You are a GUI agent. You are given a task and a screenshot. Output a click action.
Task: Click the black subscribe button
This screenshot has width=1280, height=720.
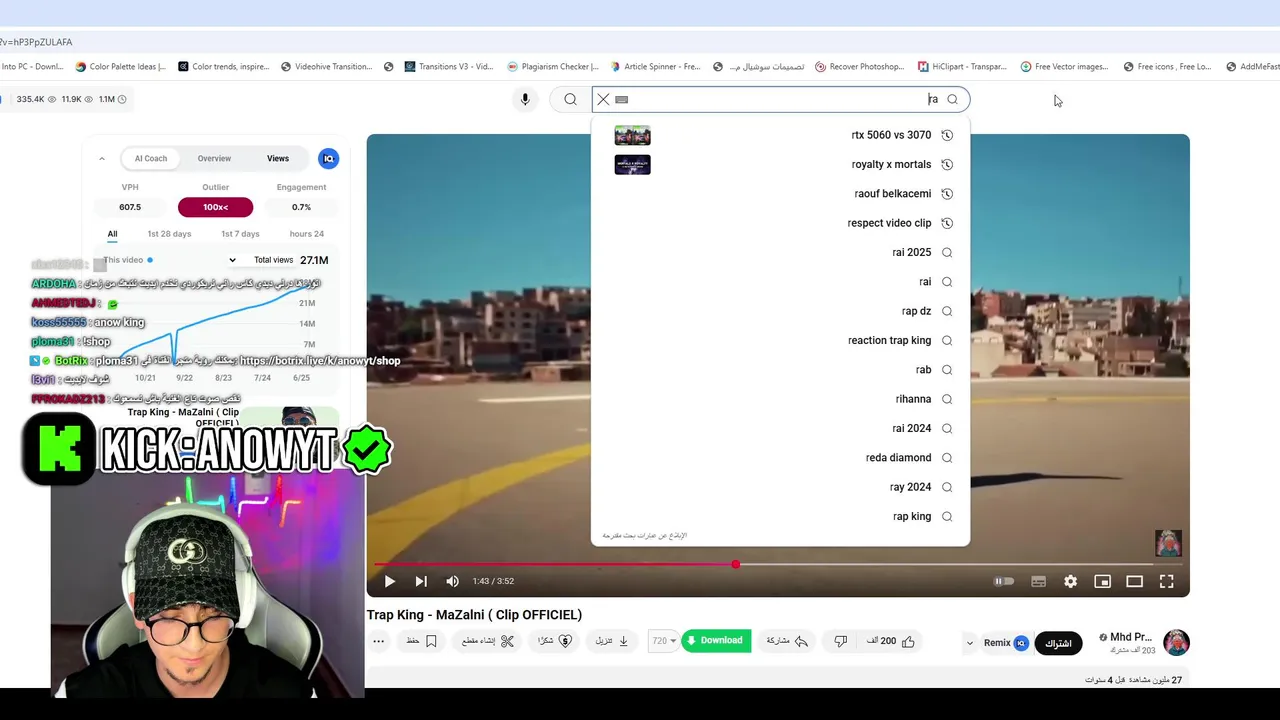click(x=1058, y=643)
